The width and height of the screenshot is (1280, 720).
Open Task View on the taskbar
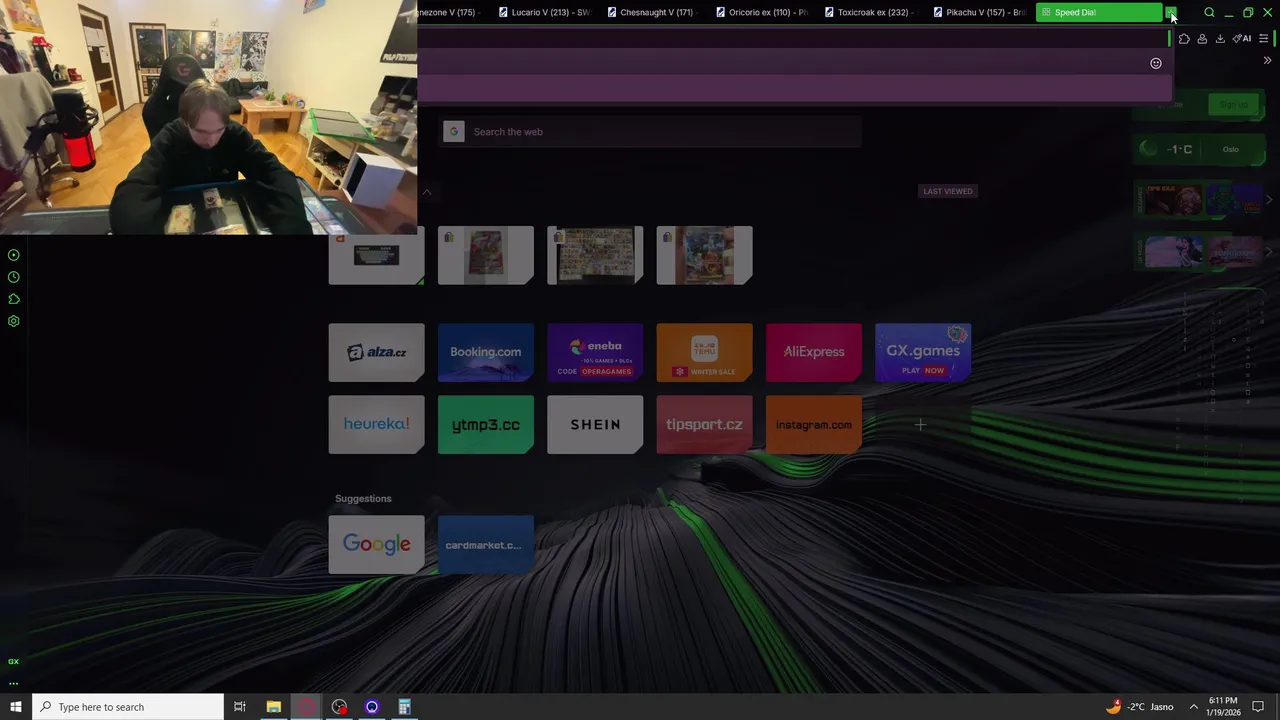240,707
